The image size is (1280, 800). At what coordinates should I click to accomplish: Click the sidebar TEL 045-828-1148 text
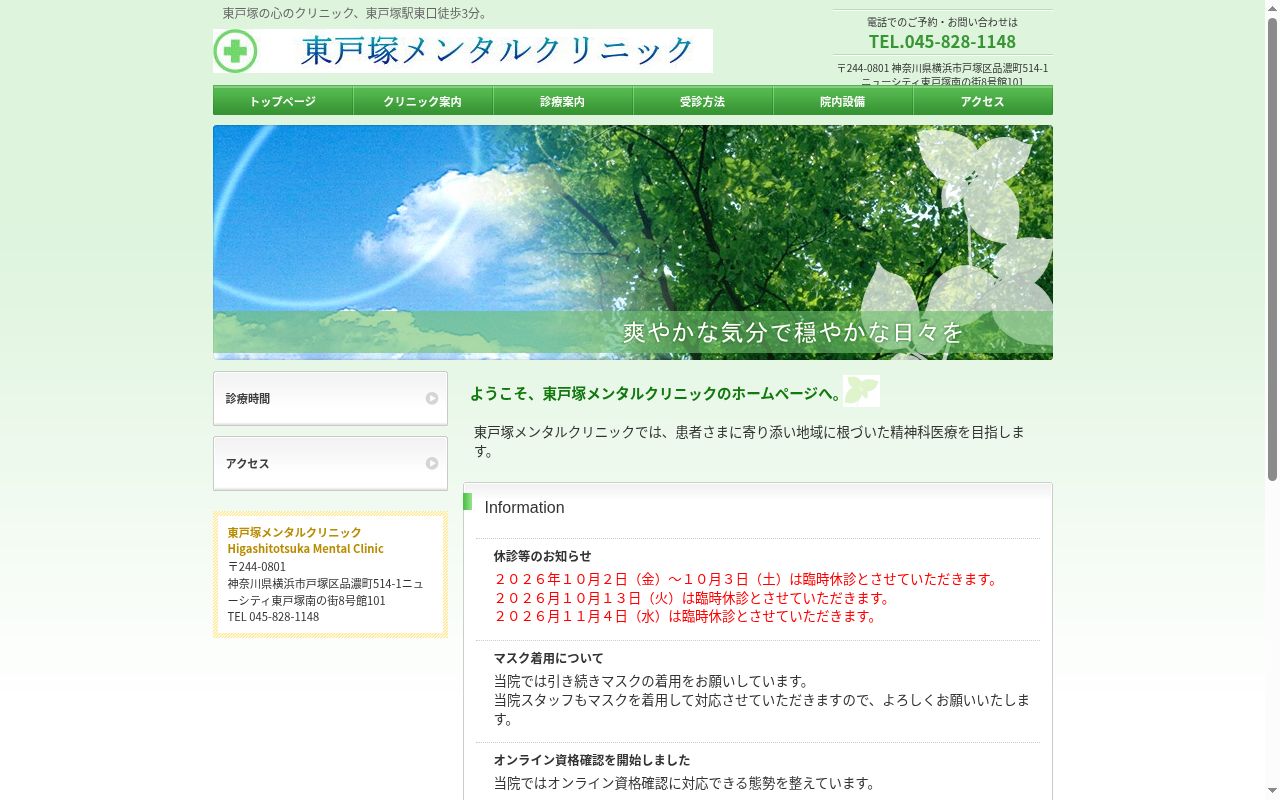point(273,617)
